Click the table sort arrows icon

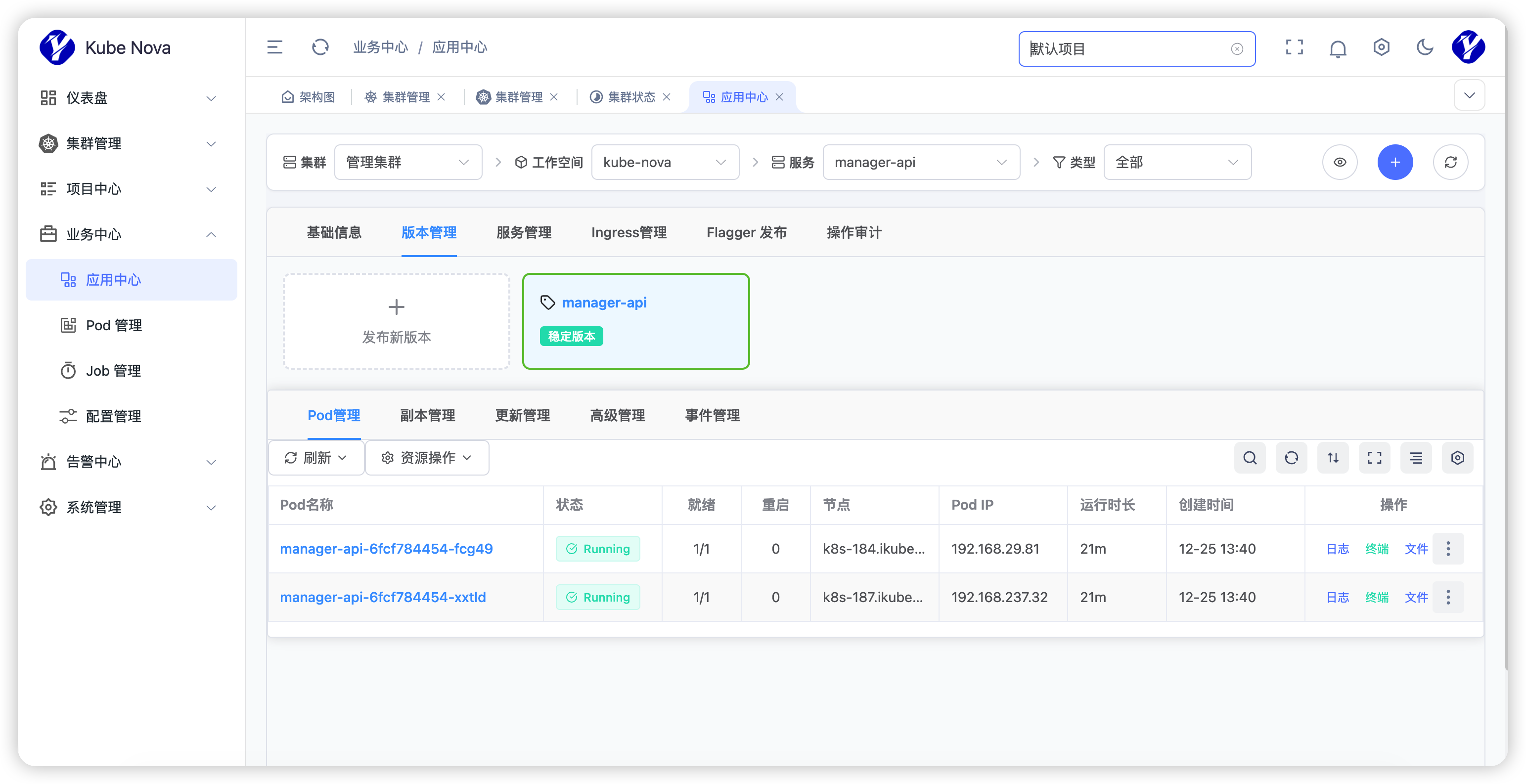coord(1333,458)
